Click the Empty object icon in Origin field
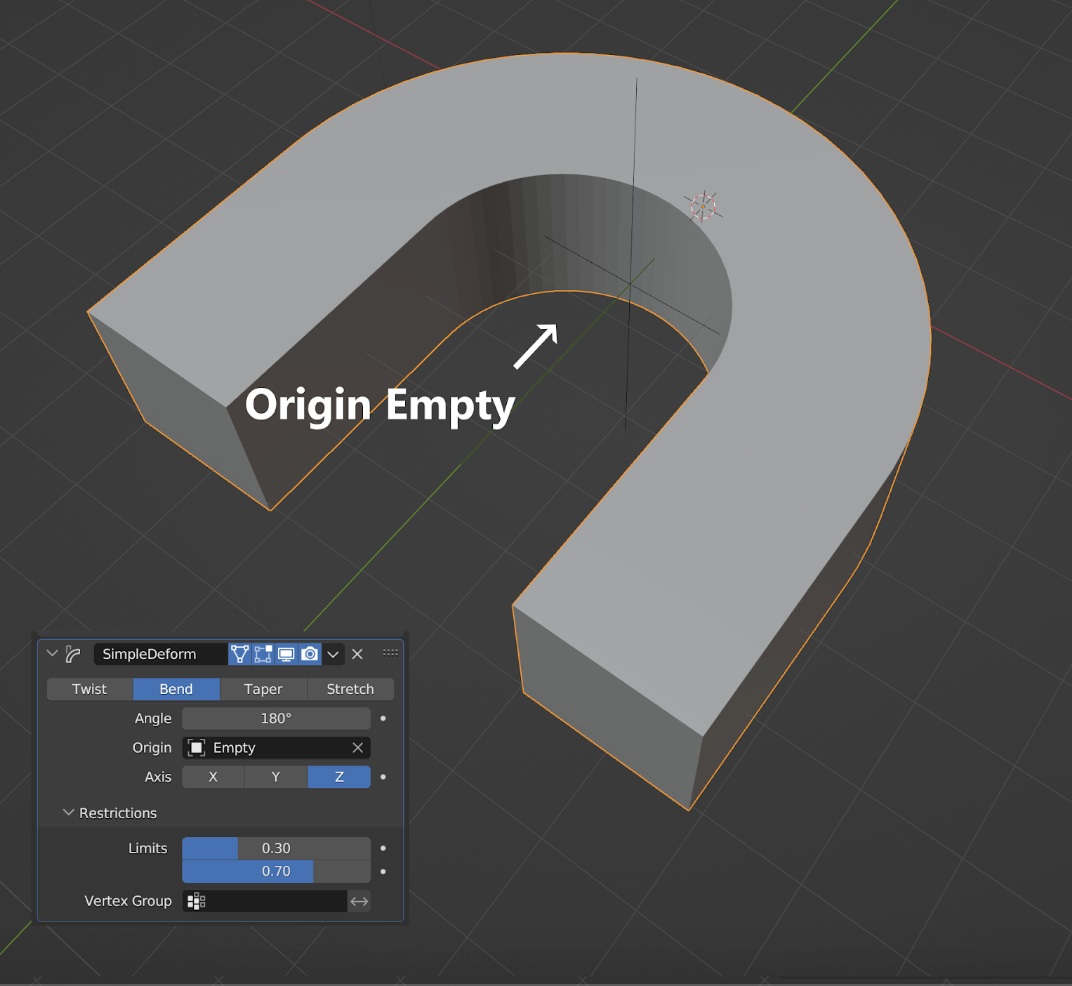The image size is (1072, 986). pyautogui.click(x=196, y=748)
